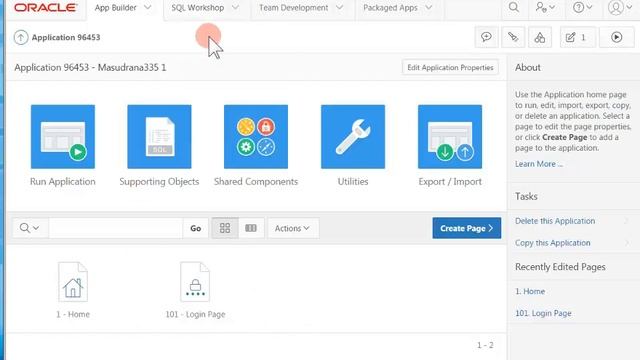Click the Application 96453 breadcrumb text
The width and height of the screenshot is (640, 360).
(66, 38)
